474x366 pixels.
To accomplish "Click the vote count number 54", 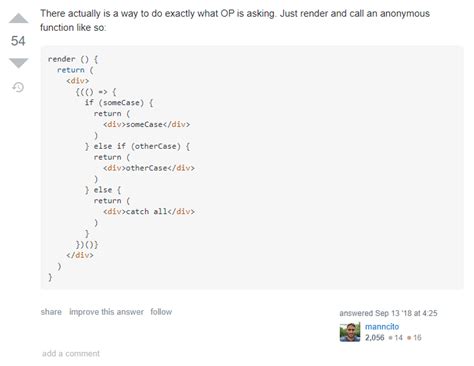I will tap(18, 41).
